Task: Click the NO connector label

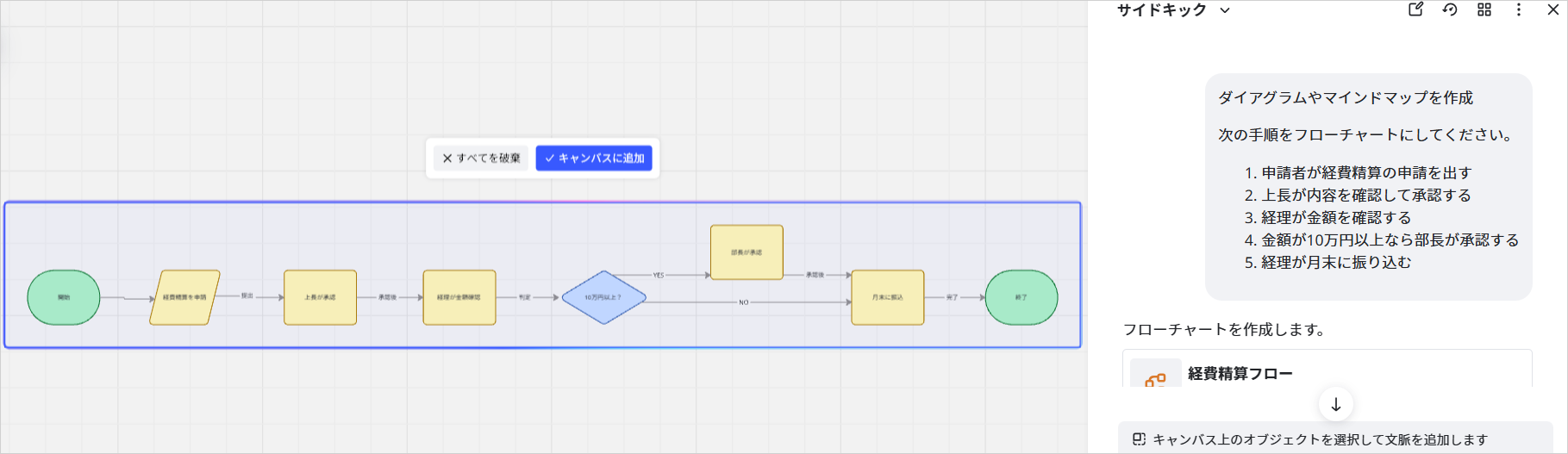Action: tap(744, 302)
